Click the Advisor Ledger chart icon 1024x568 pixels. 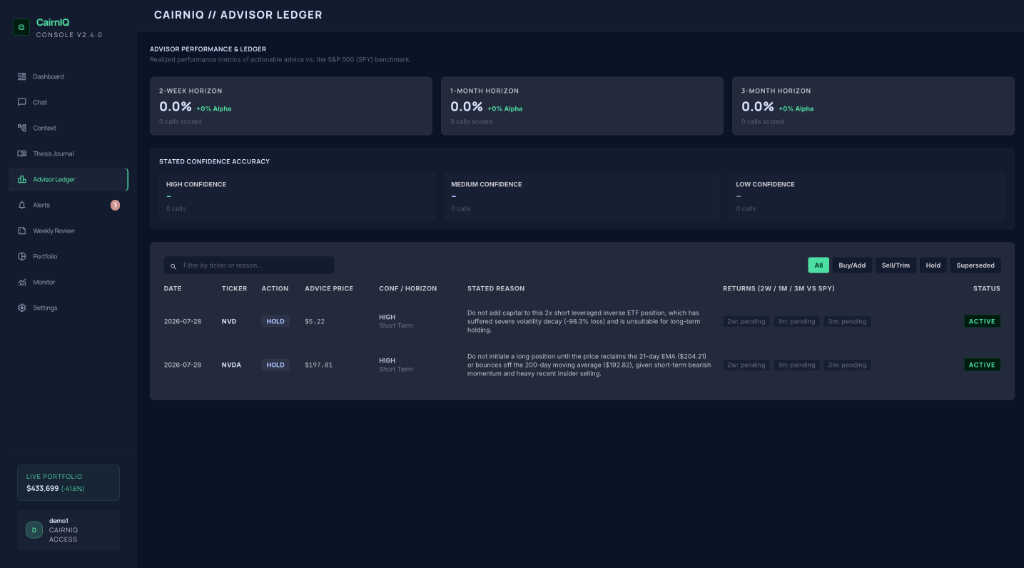pos(22,179)
